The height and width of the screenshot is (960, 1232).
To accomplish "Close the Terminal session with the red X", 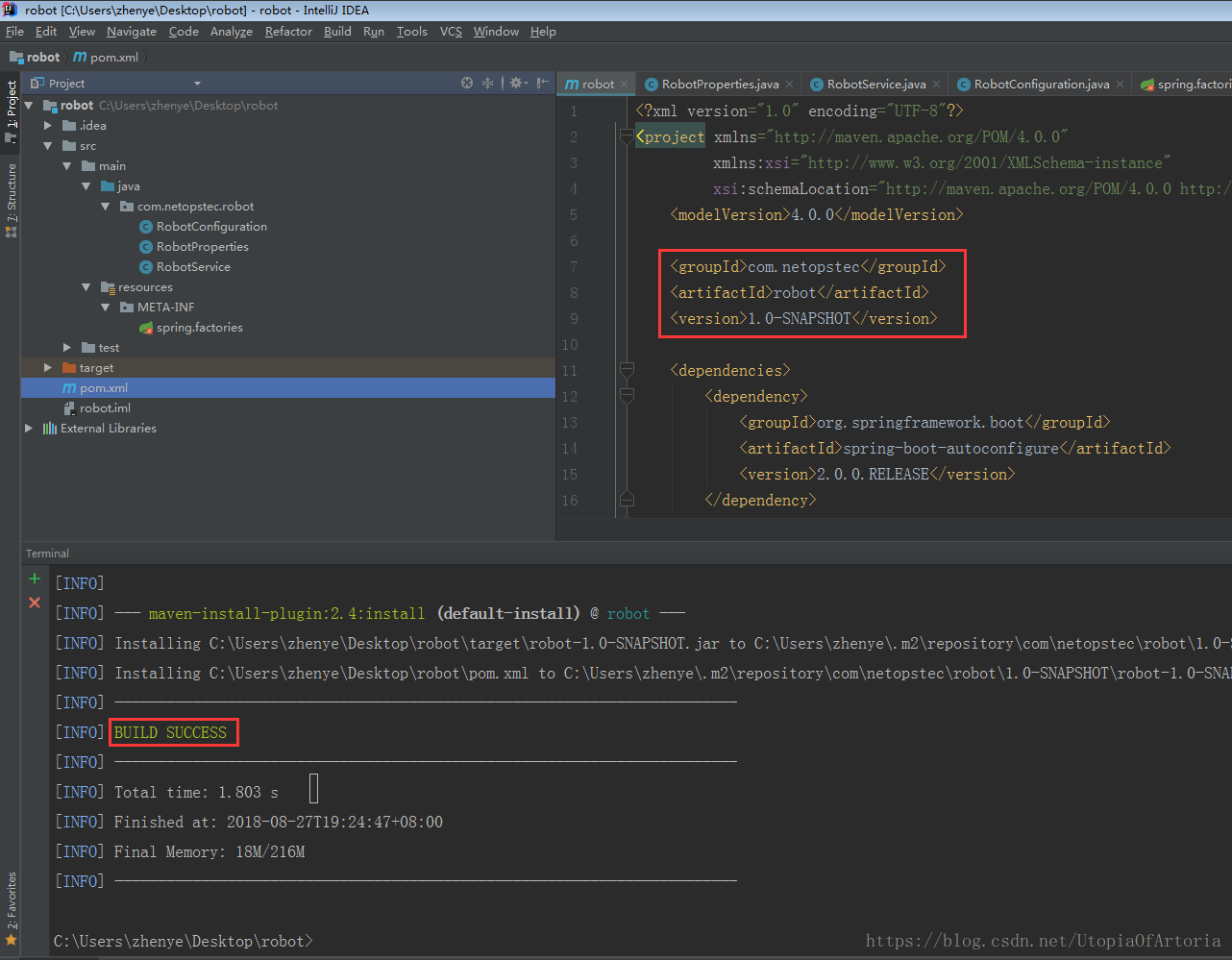I will pos(35,603).
